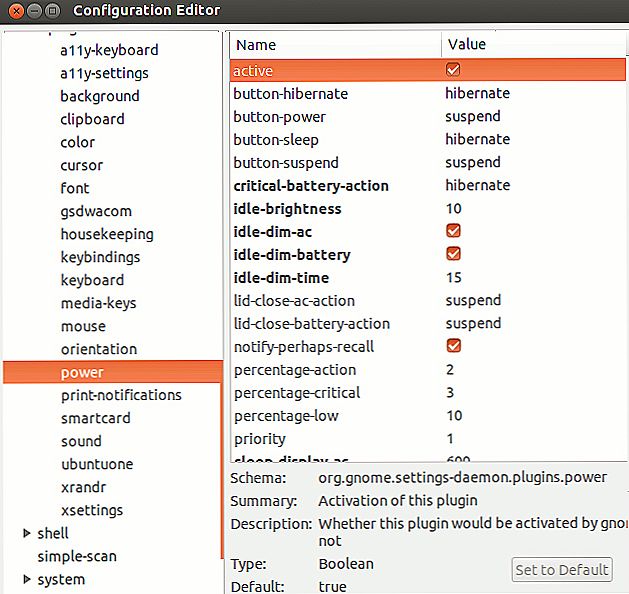The width and height of the screenshot is (629, 594).
Task: Edit the critical-battery-action value hibernate
Action: point(477,185)
